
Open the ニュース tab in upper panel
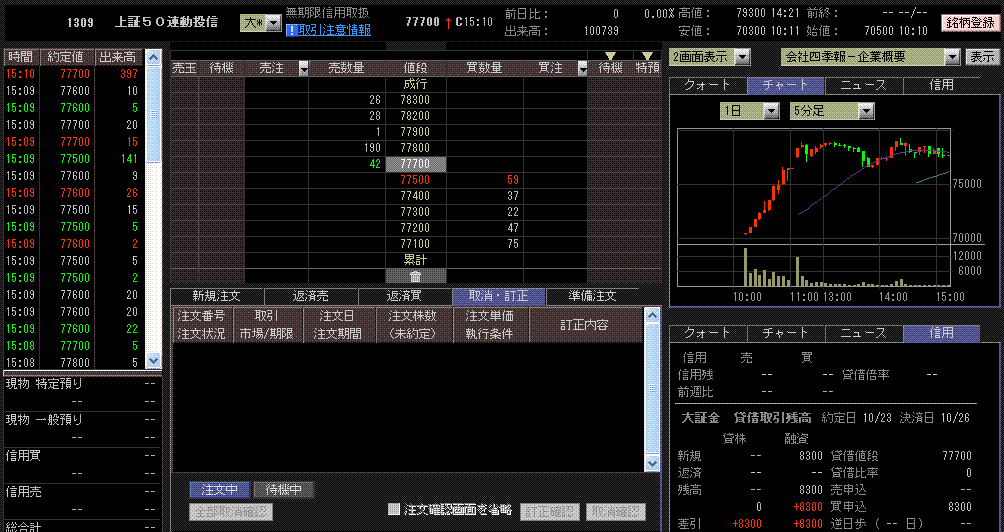pos(863,86)
